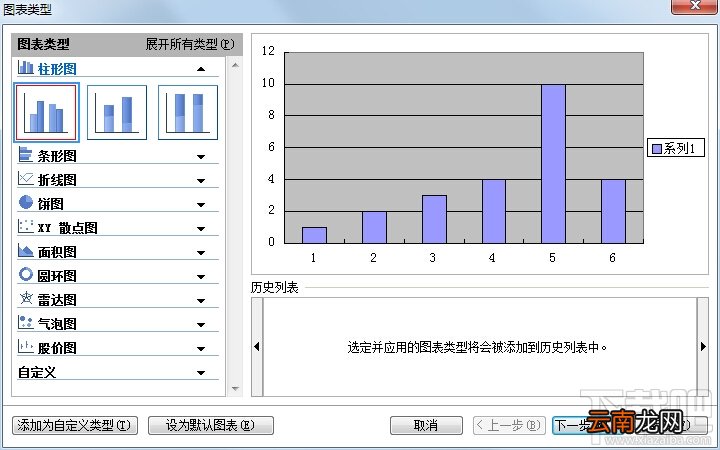This screenshot has width=720, height=450.
Task: Click the 雷达图 radar chart icon
Action: (25, 298)
